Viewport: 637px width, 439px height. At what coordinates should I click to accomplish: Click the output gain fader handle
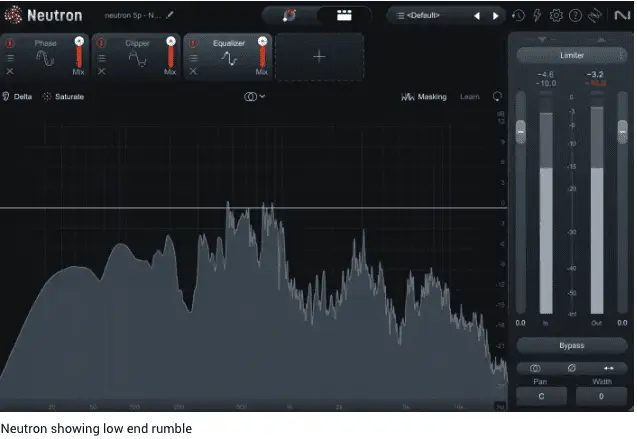pos(622,132)
